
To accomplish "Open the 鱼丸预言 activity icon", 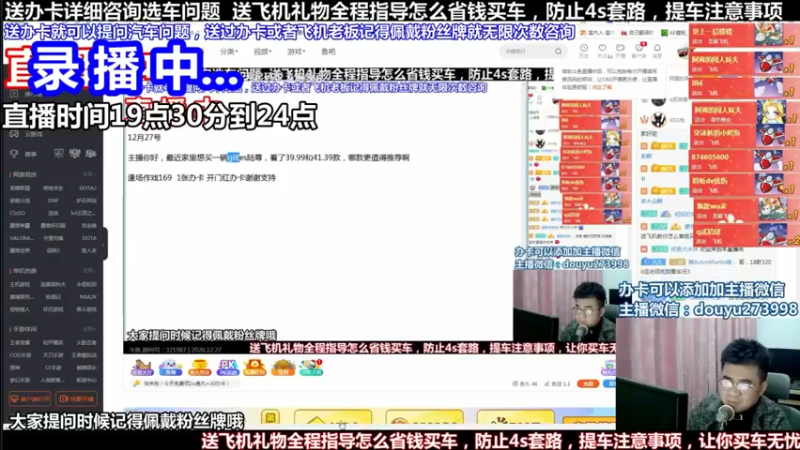I will tap(199, 367).
